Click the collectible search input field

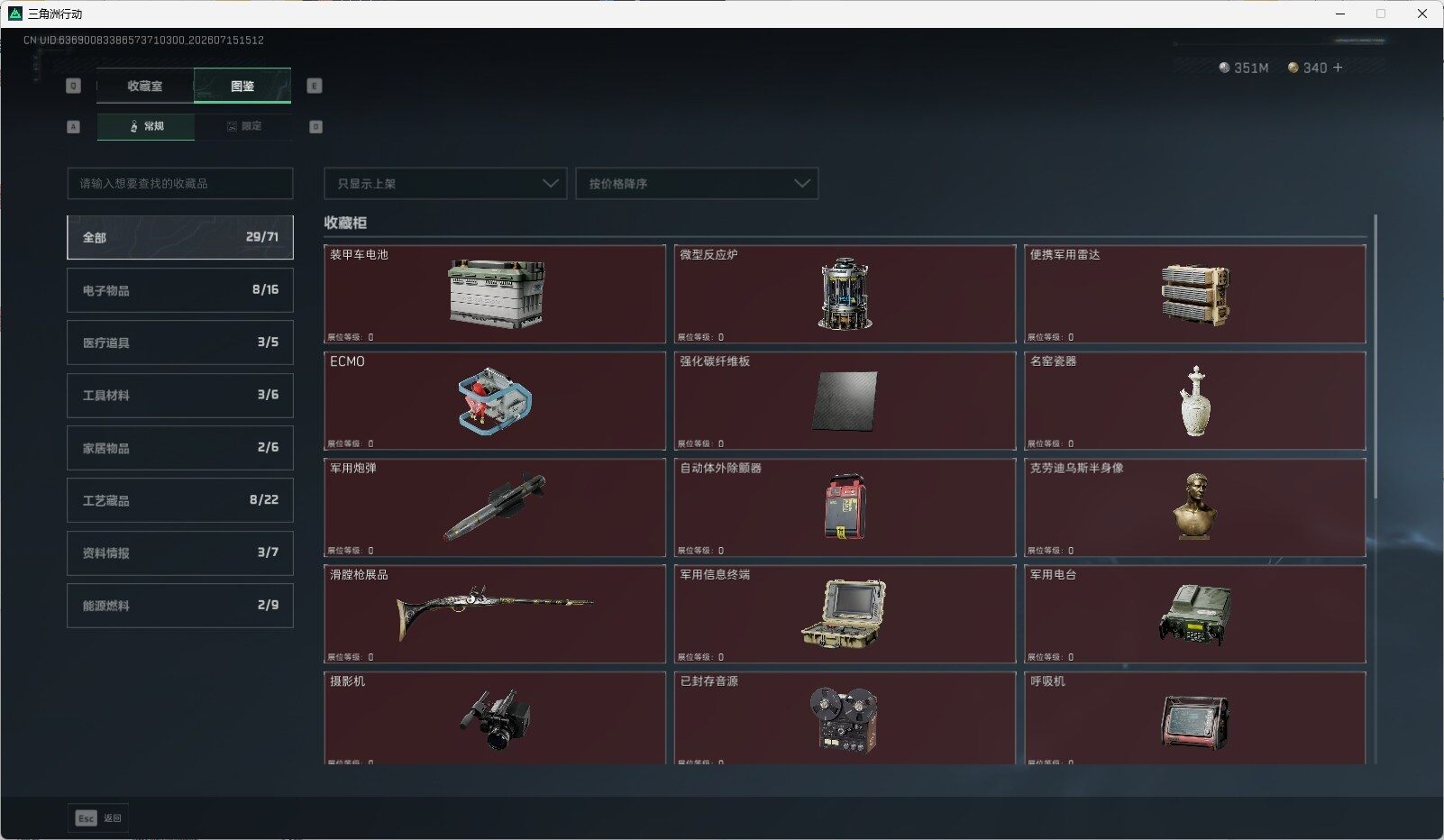tap(180, 183)
